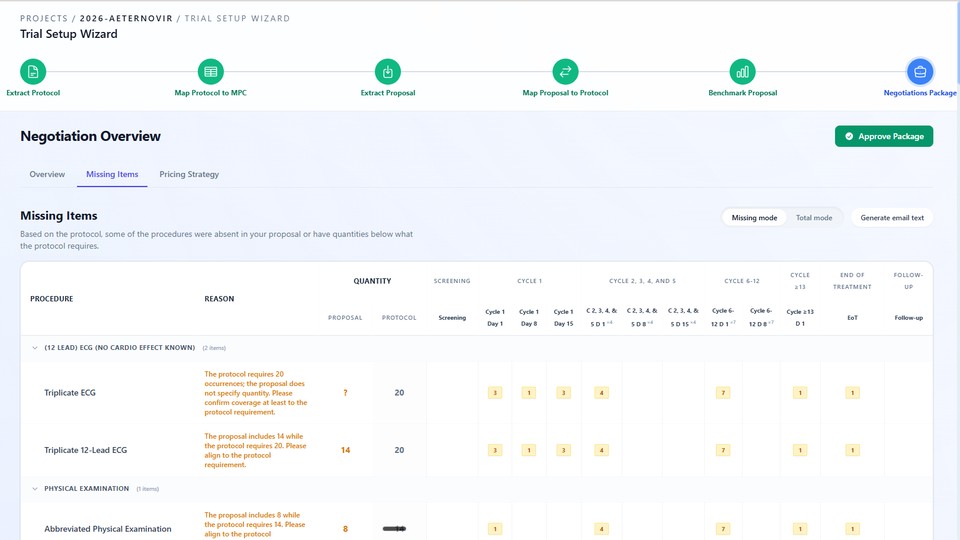This screenshot has width=960, height=540.
Task: Click Triplicate ECG Cycle ≥13 D1 badge
Action: pos(800,392)
